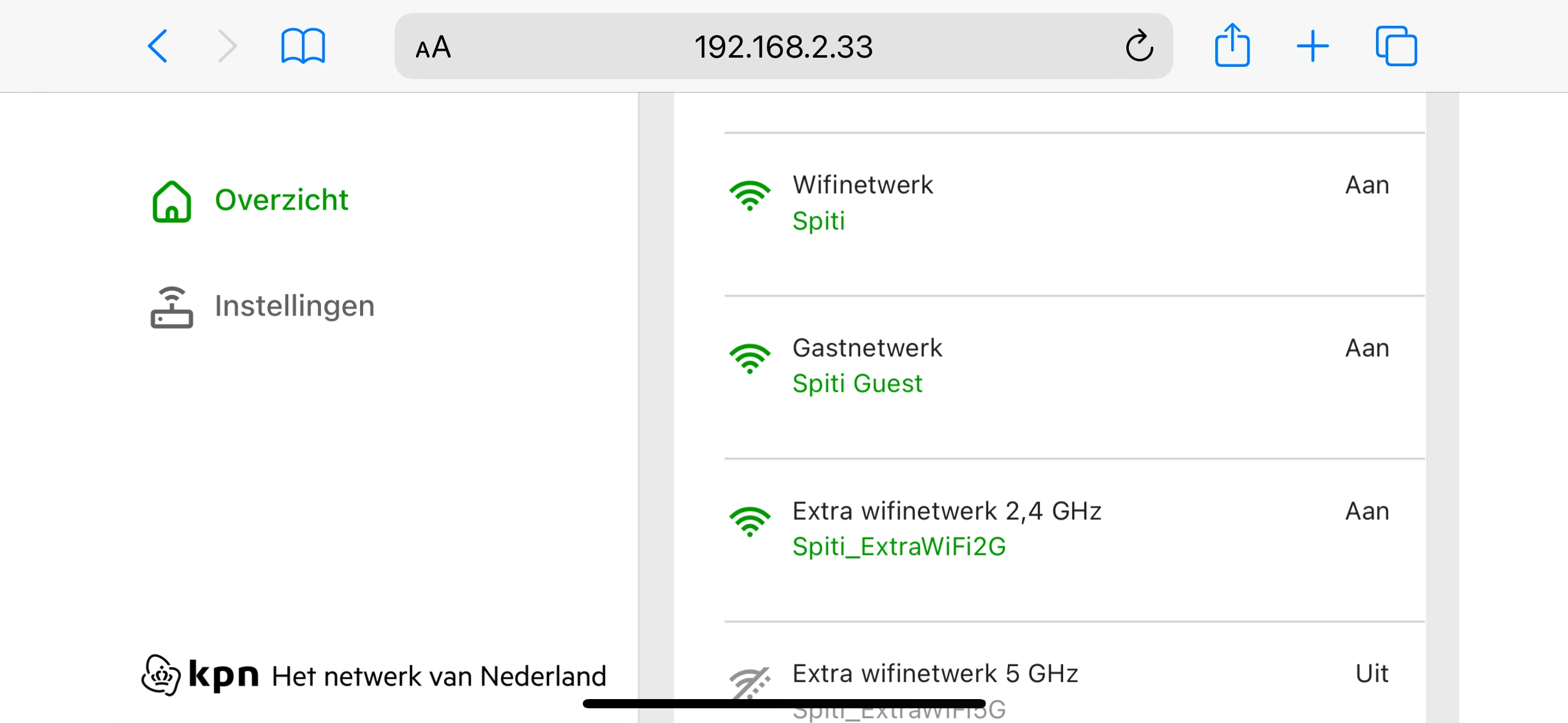Click the KPN crown logo
Screen dimensions: 1568x723
pos(161,675)
